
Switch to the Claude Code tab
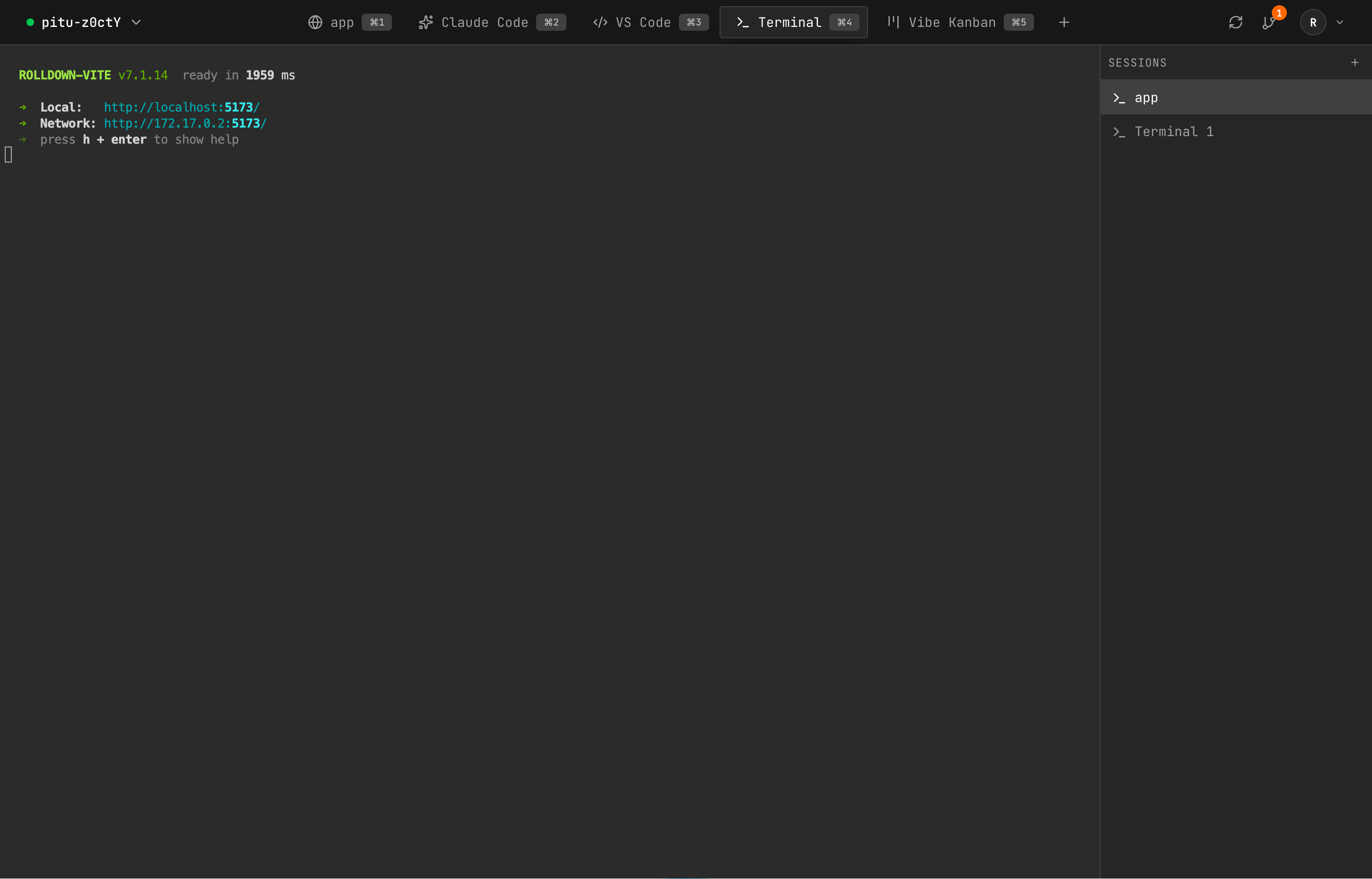click(485, 22)
